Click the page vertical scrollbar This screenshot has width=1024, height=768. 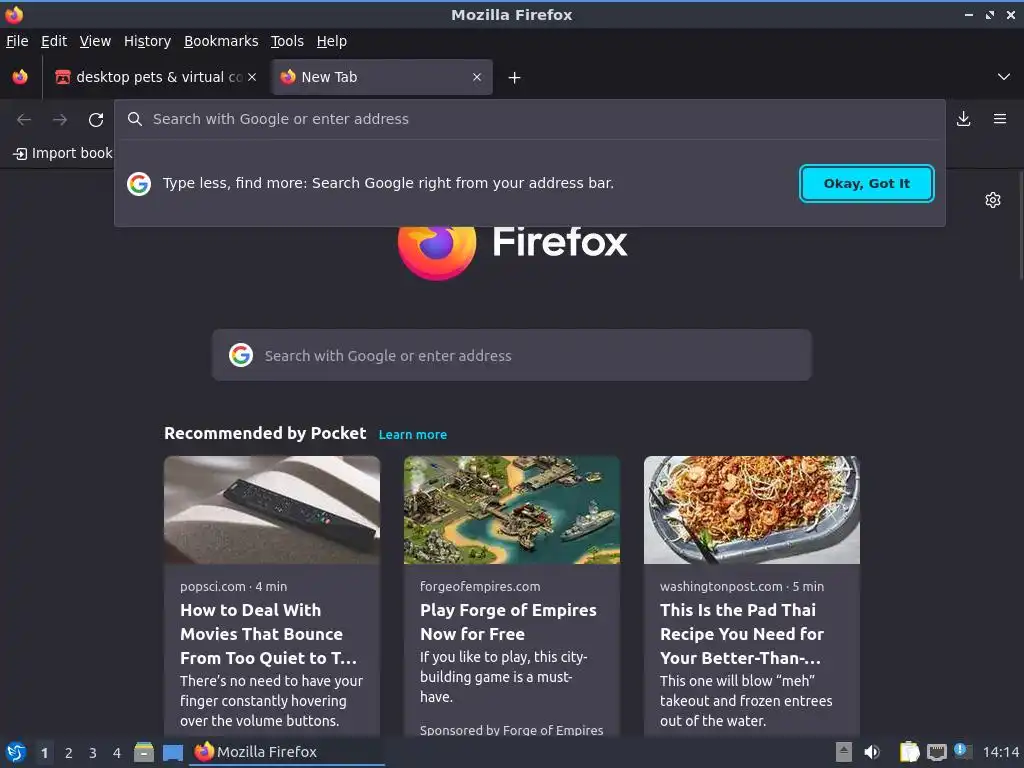(x=1019, y=226)
